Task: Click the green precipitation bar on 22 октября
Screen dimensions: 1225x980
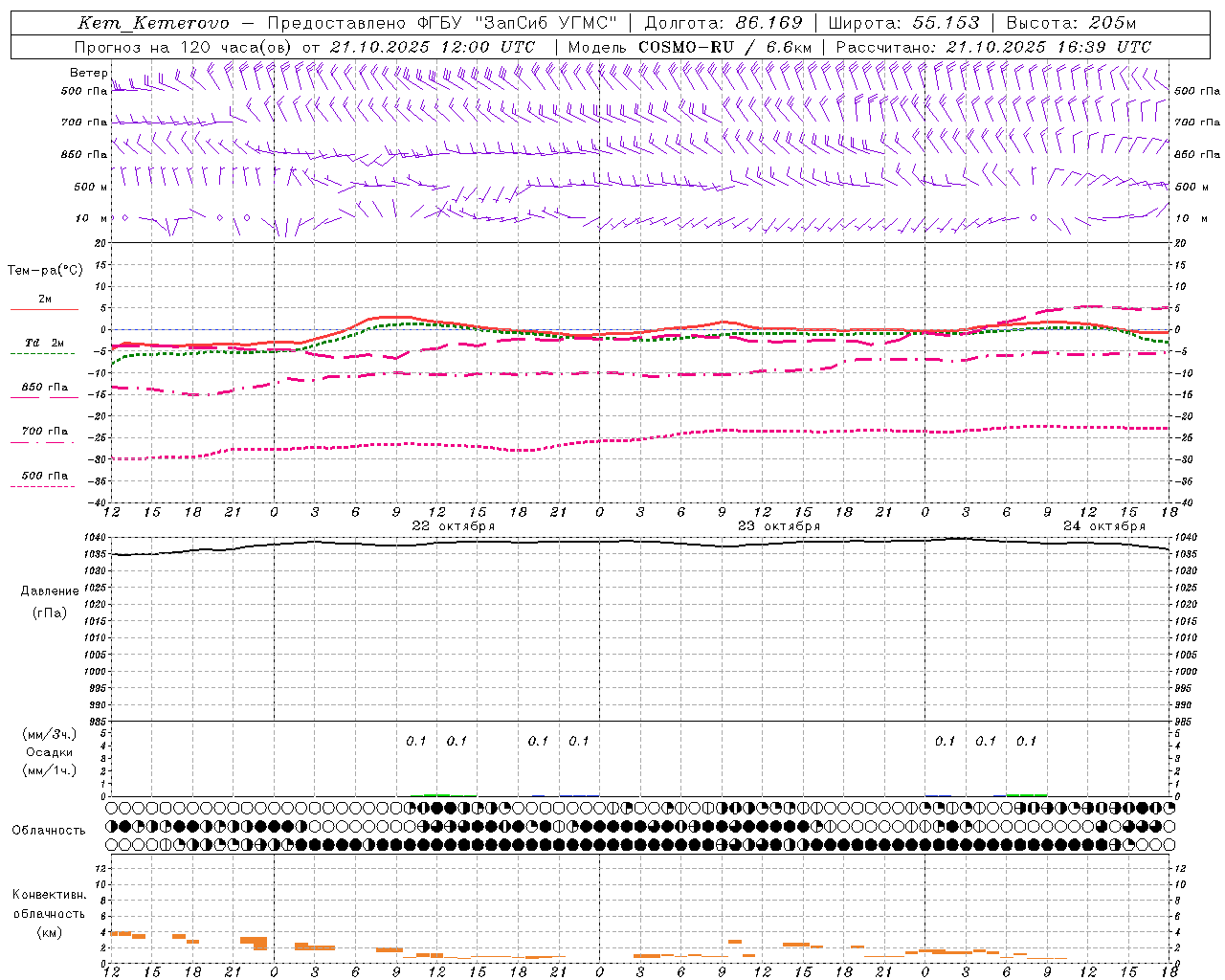Action: (436, 794)
